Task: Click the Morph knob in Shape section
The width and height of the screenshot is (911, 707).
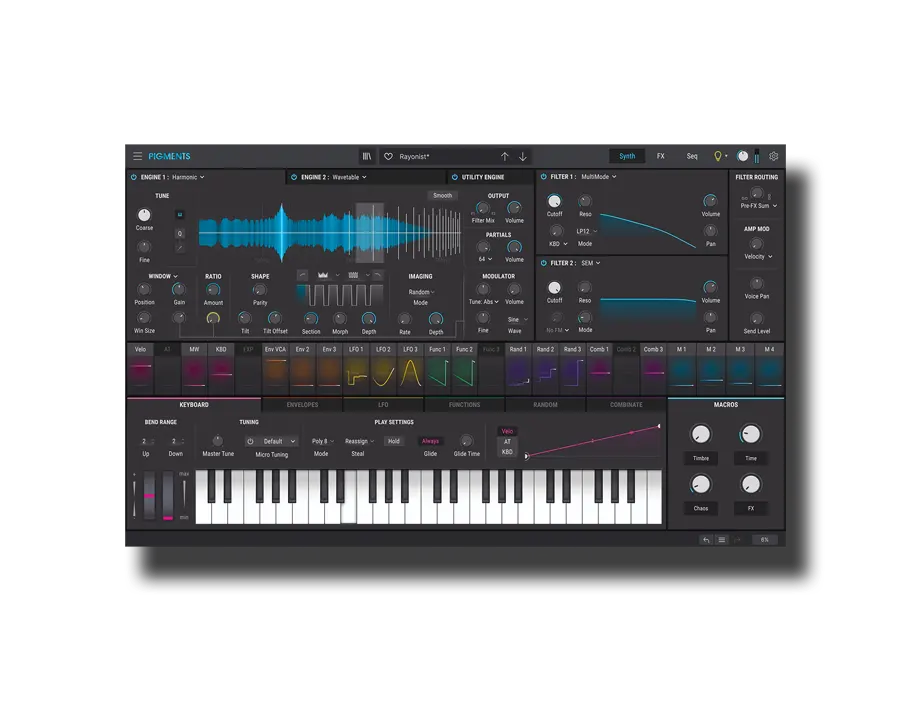Action: click(x=340, y=318)
